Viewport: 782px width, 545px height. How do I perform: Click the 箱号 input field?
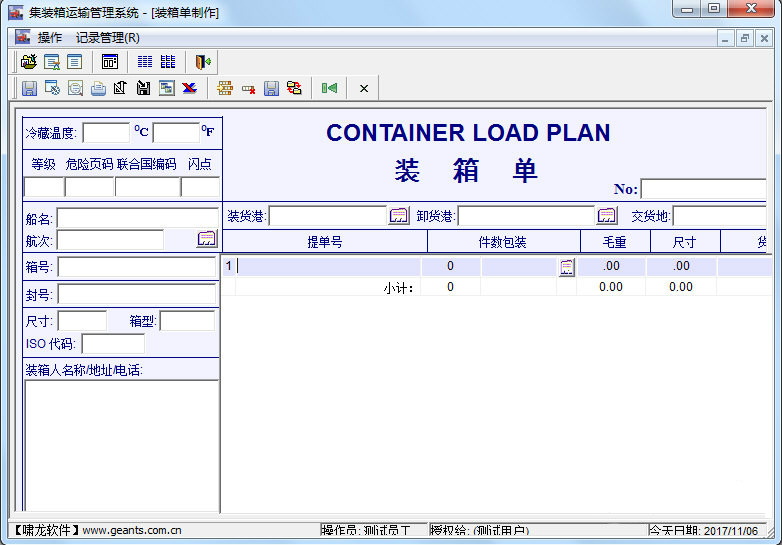pyautogui.click(x=137, y=267)
